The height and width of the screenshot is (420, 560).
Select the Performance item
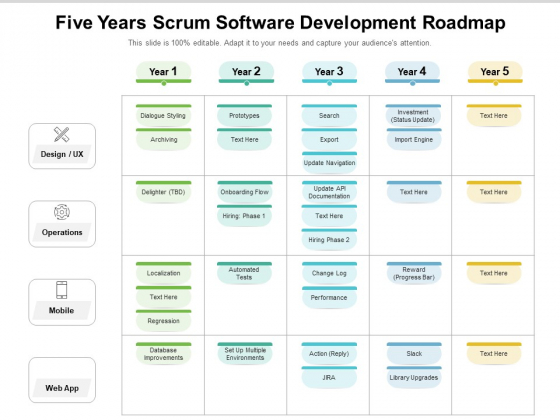click(x=329, y=297)
